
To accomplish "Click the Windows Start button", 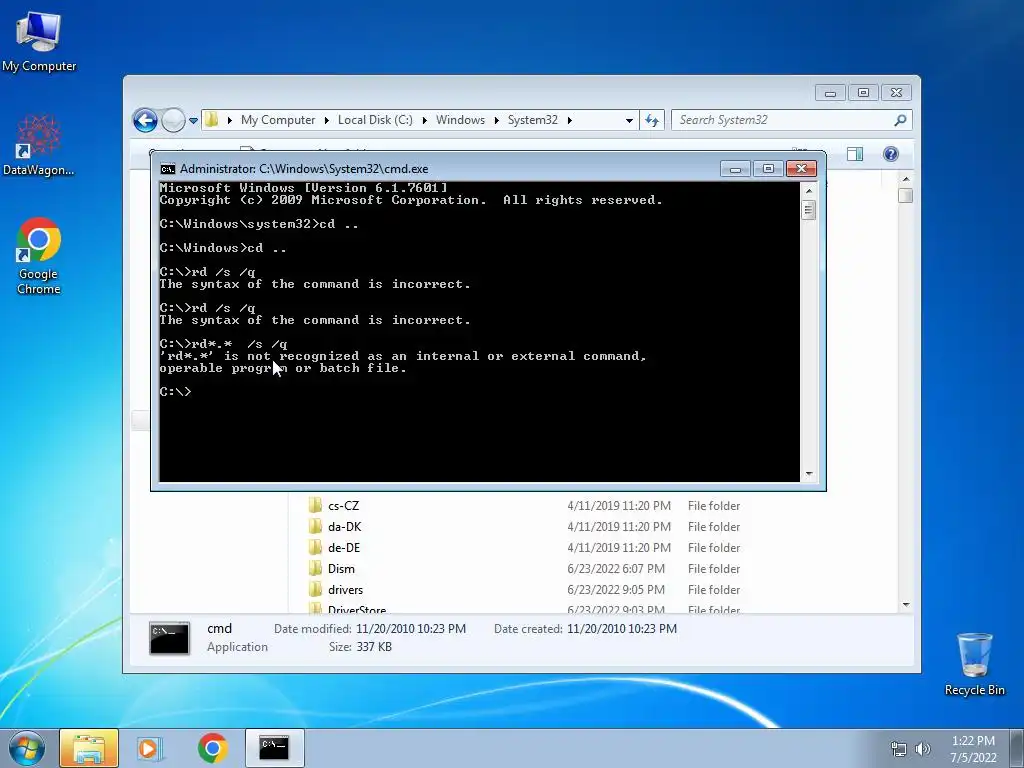I will [x=27, y=748].
